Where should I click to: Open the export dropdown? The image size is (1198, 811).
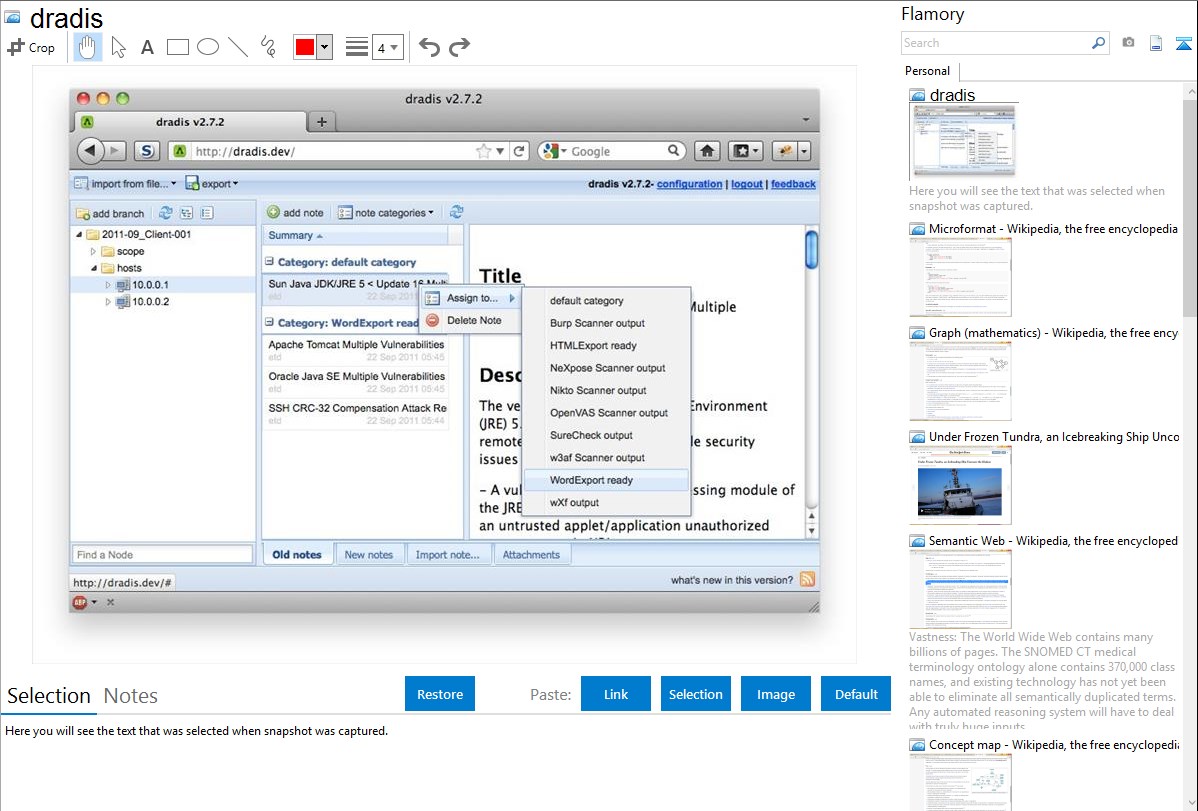[x=212, y=183]
